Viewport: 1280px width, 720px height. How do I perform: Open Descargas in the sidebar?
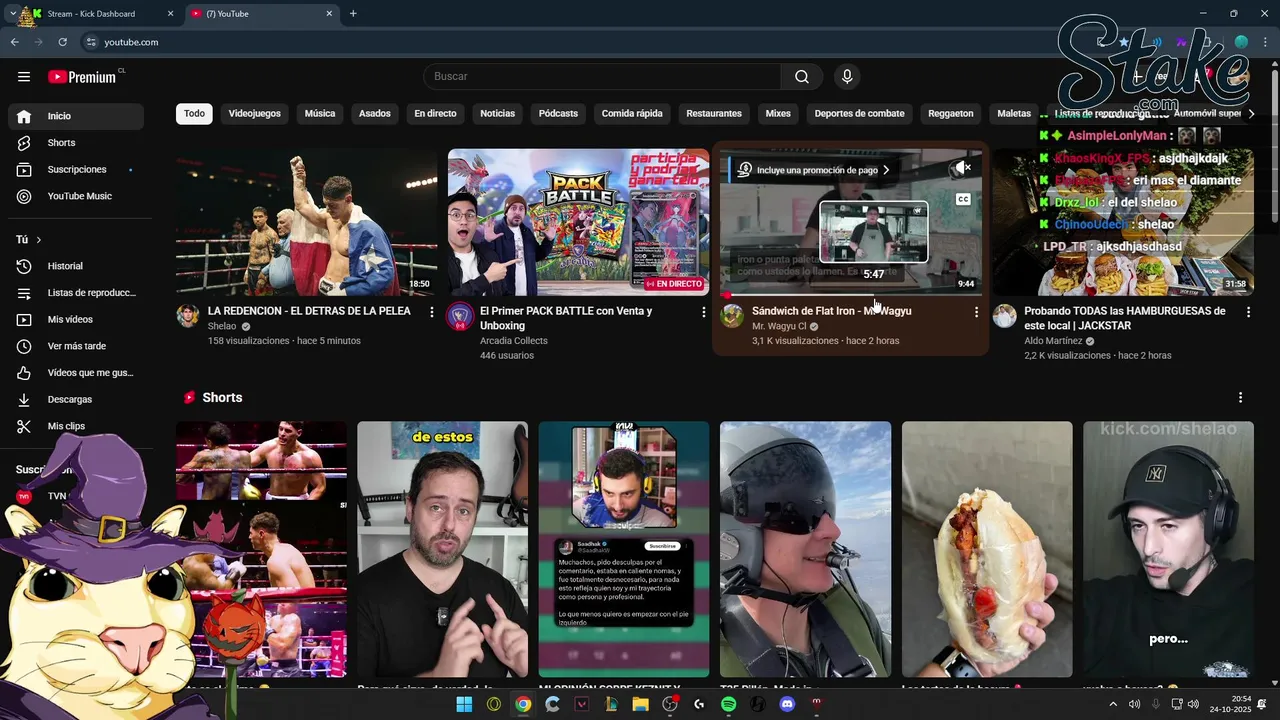coord(76,399)
